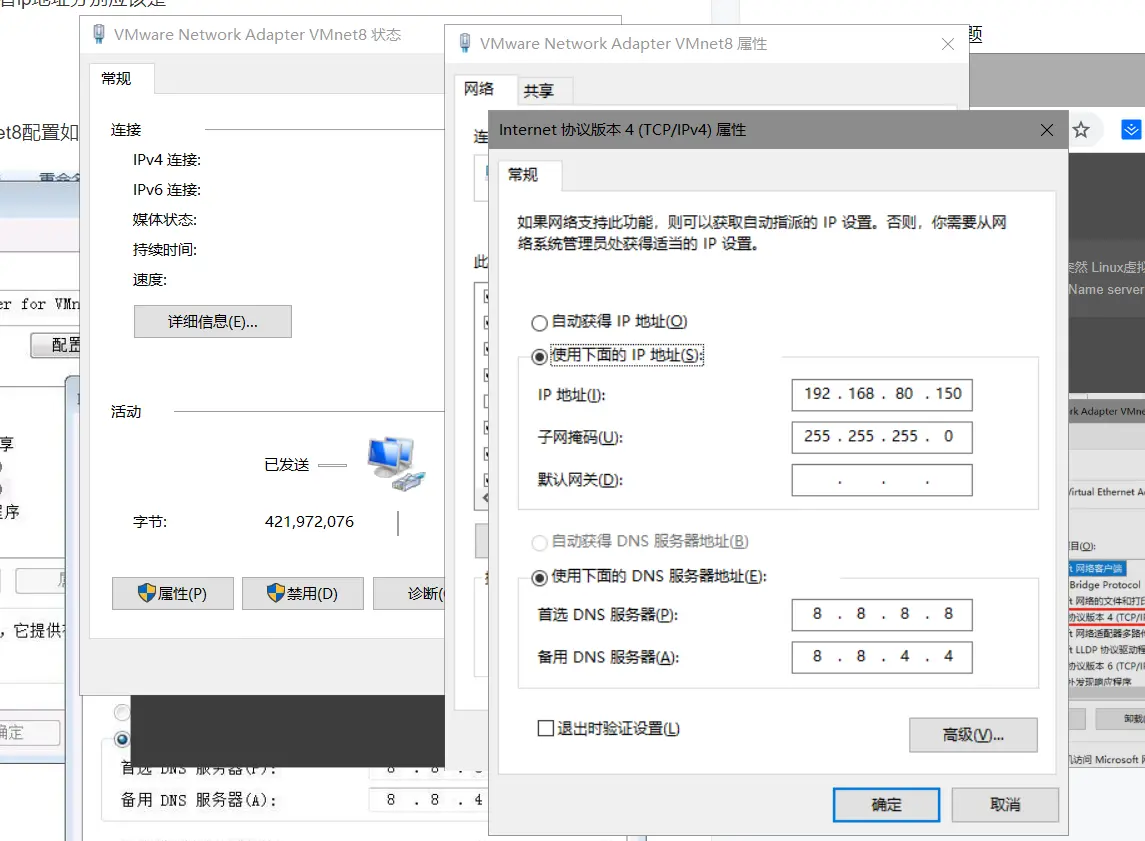The height and width of the screenshot is (841, 1145).
Task: Click the 配置 button in left background window
Action: (x=56, y=345)
